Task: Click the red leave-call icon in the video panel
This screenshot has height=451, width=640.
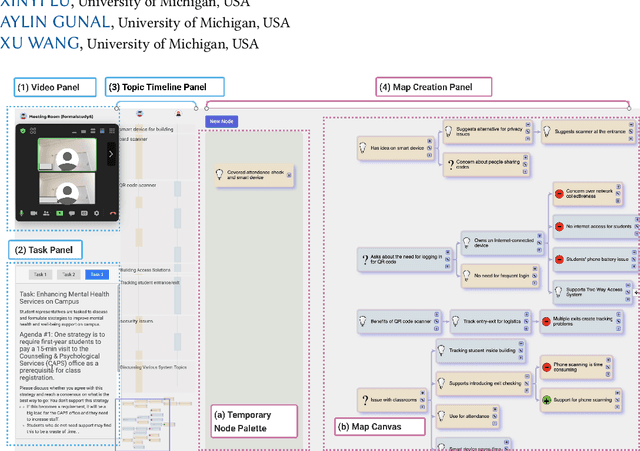Action: (x=113, y=213)
